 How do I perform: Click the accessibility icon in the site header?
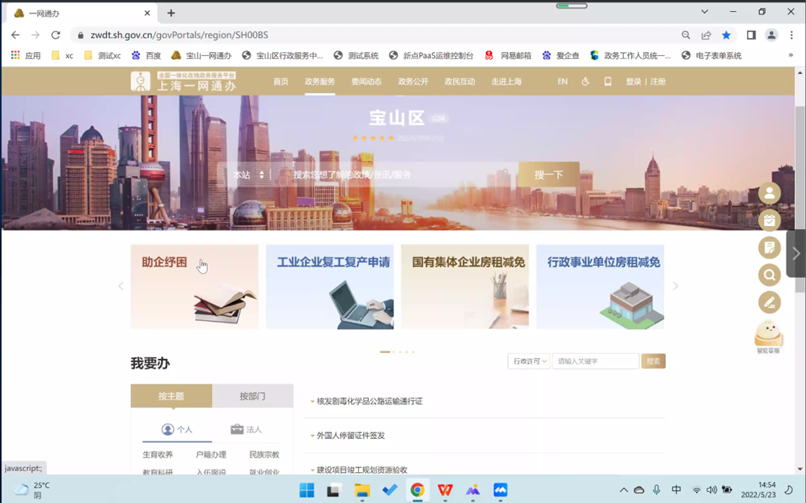(585, 82)
